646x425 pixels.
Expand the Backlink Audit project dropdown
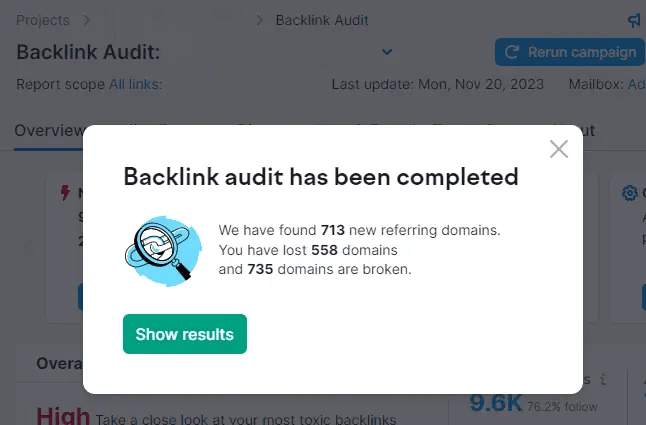[x=387, y=52]
